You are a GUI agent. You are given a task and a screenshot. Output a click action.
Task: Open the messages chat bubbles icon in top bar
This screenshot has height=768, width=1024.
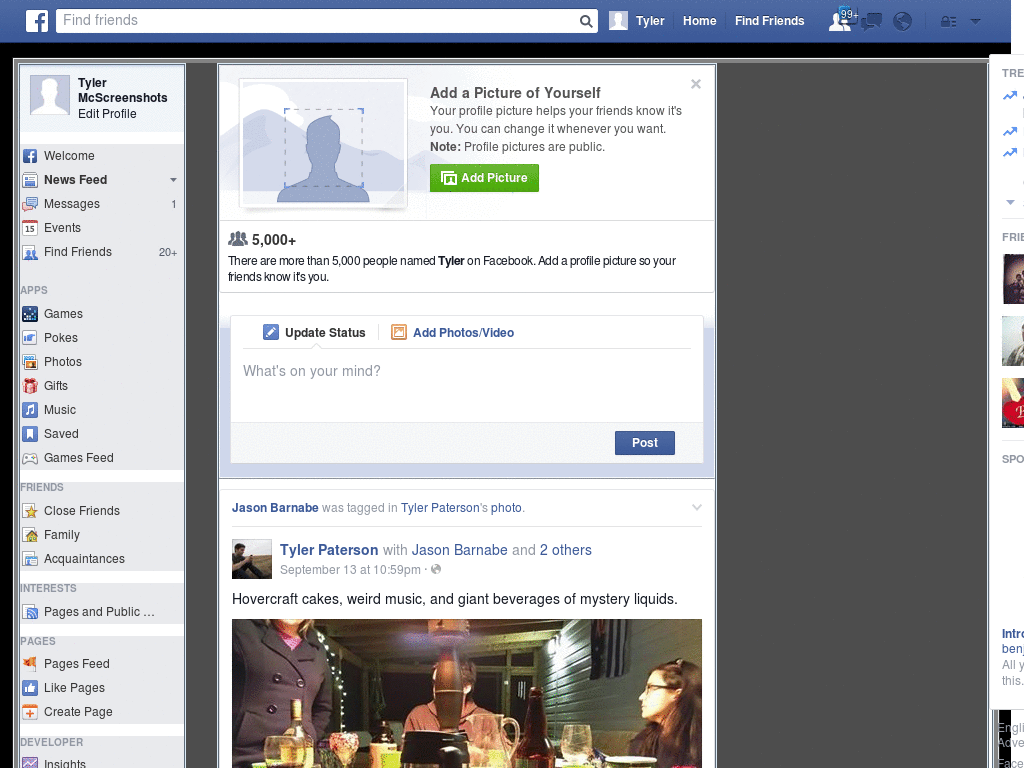(871, 22)
